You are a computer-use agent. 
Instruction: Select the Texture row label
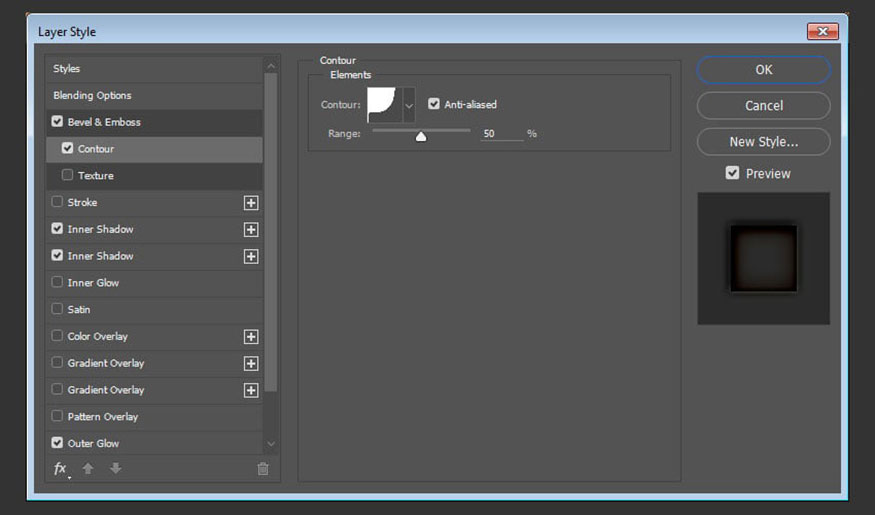[96, 176]
